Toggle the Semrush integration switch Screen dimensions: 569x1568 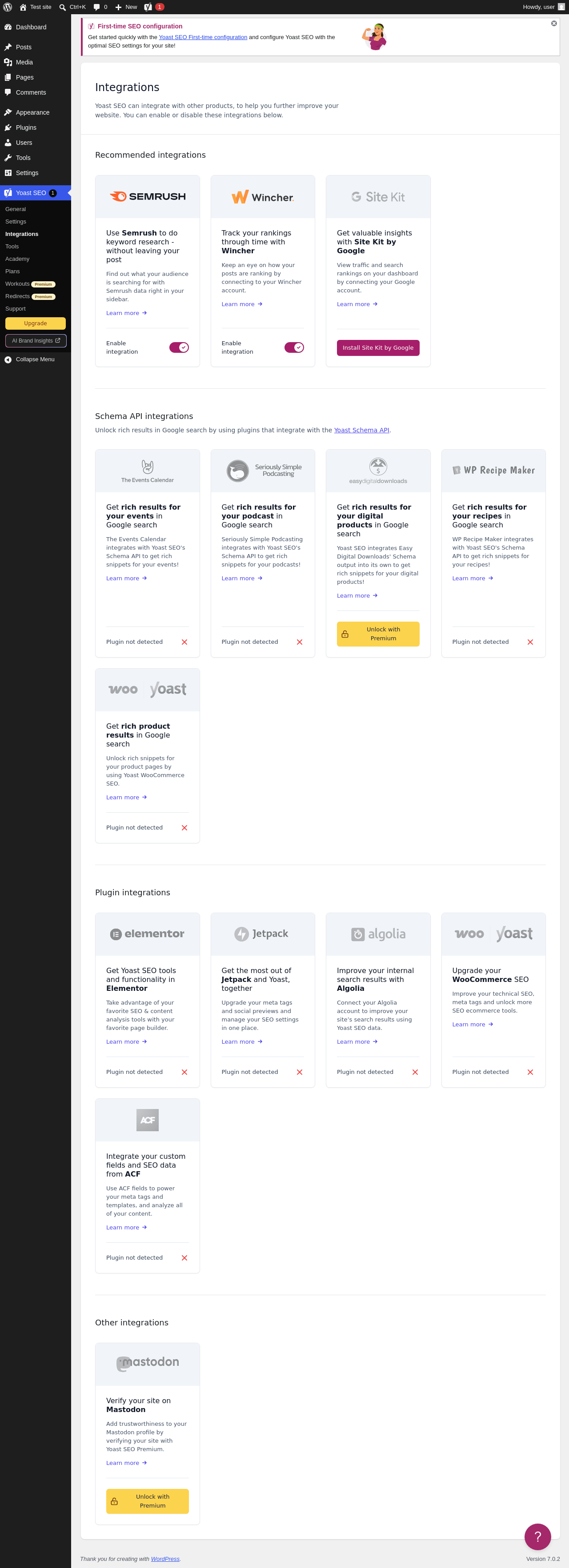coord(179,347)
